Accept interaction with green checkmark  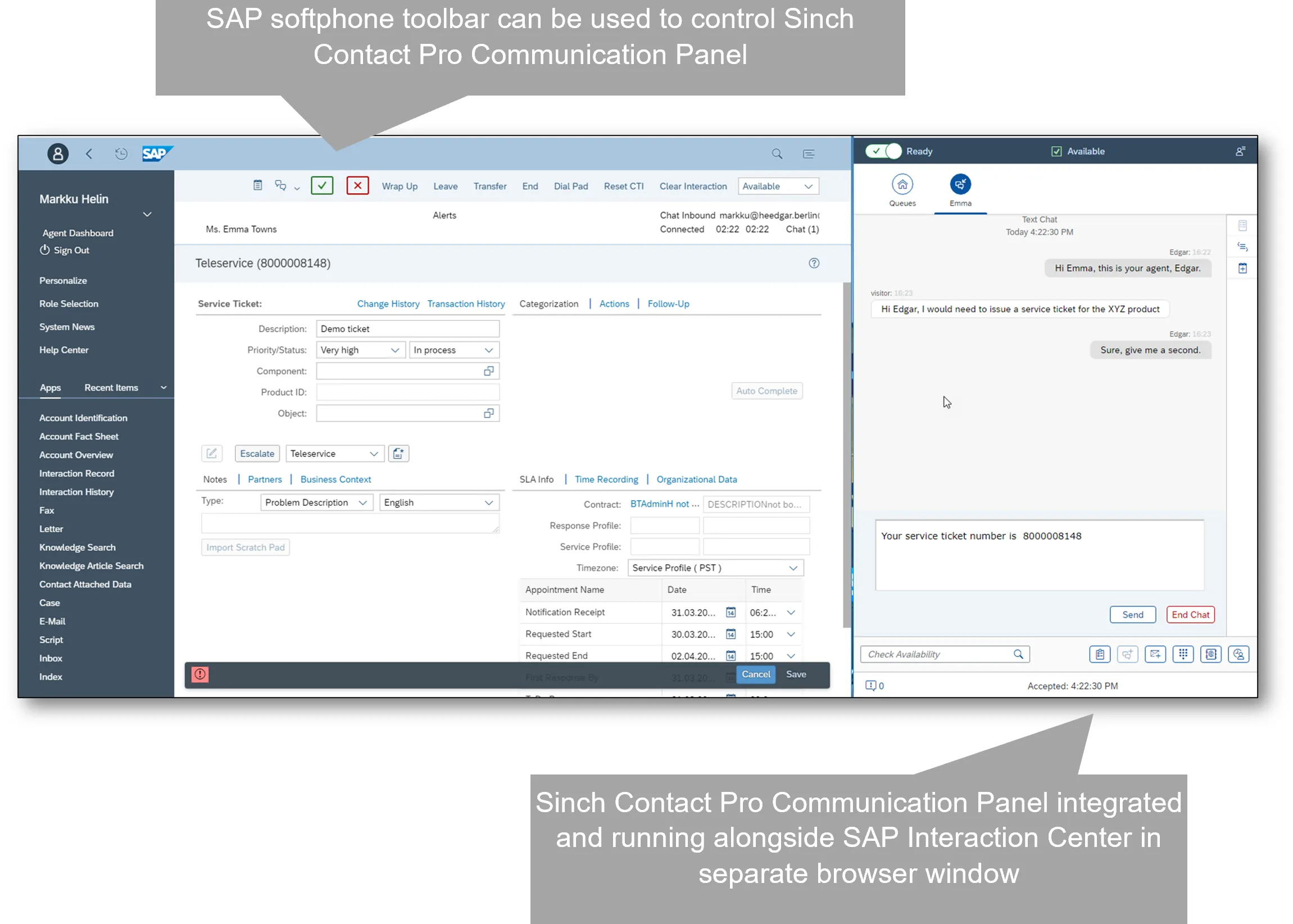tap(322, 185)
